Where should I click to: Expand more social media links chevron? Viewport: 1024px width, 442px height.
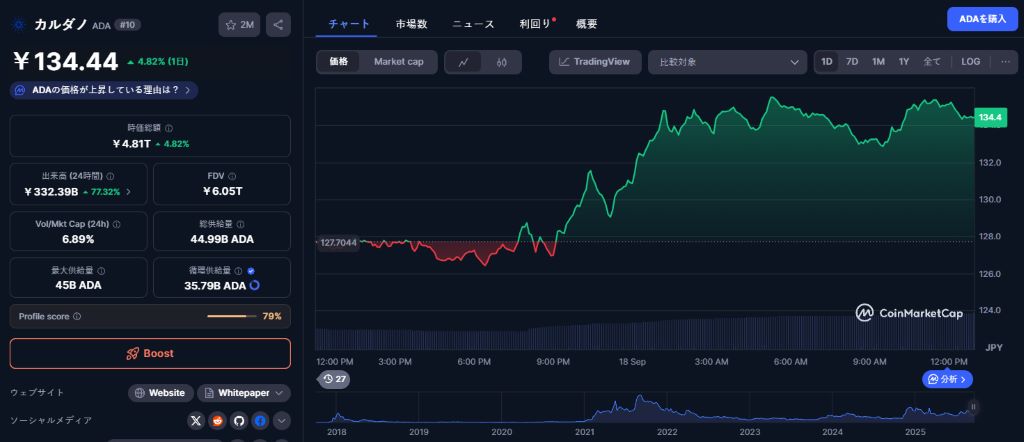point(281,421)
